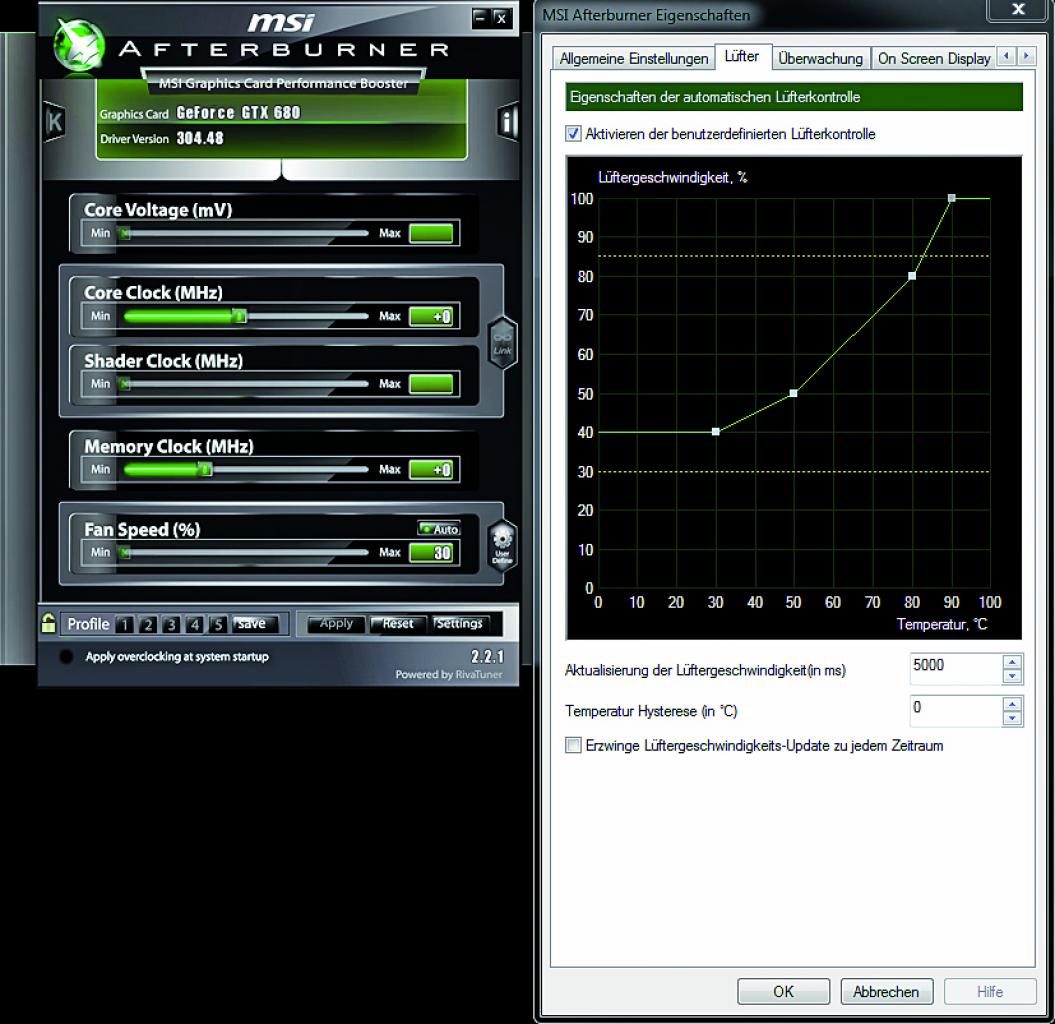This screenshot has width=1055, height=1024.
Task: Uncheck Aktivieren der benutzerdefinierten Lüfterkontrolle
Action: (573, 133)
